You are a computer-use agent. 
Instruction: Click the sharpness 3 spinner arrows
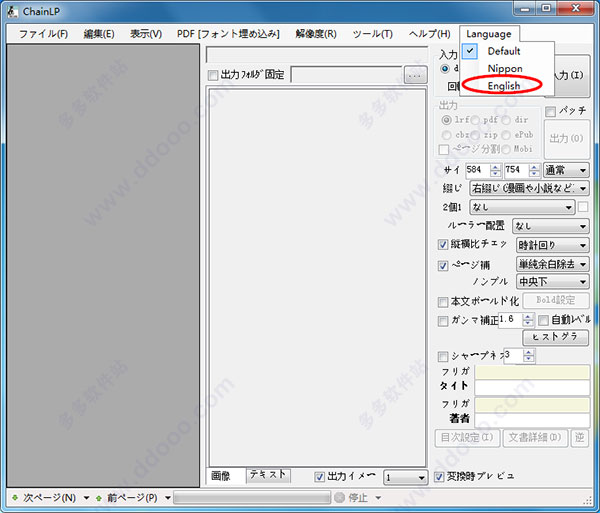click(x=528, y=356)
